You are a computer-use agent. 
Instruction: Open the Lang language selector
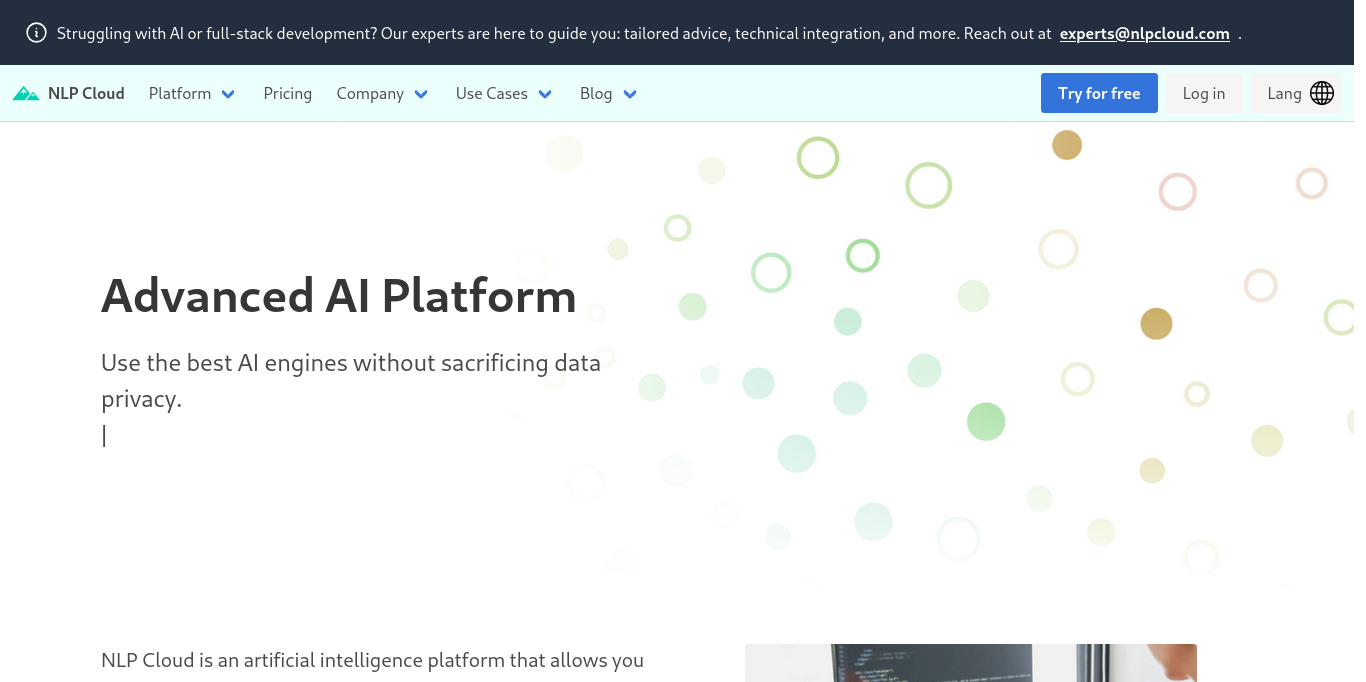[x=1297, y=93]
